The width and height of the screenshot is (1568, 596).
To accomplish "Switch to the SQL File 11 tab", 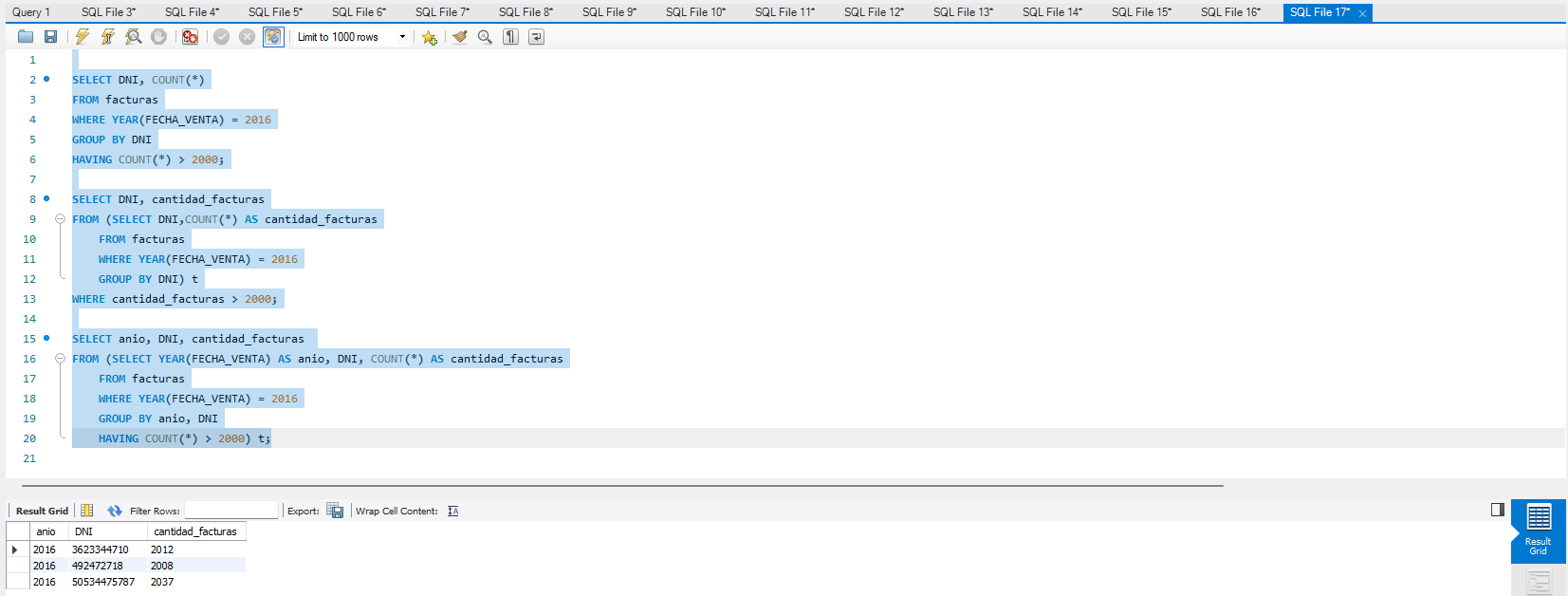I will [784, 12].
